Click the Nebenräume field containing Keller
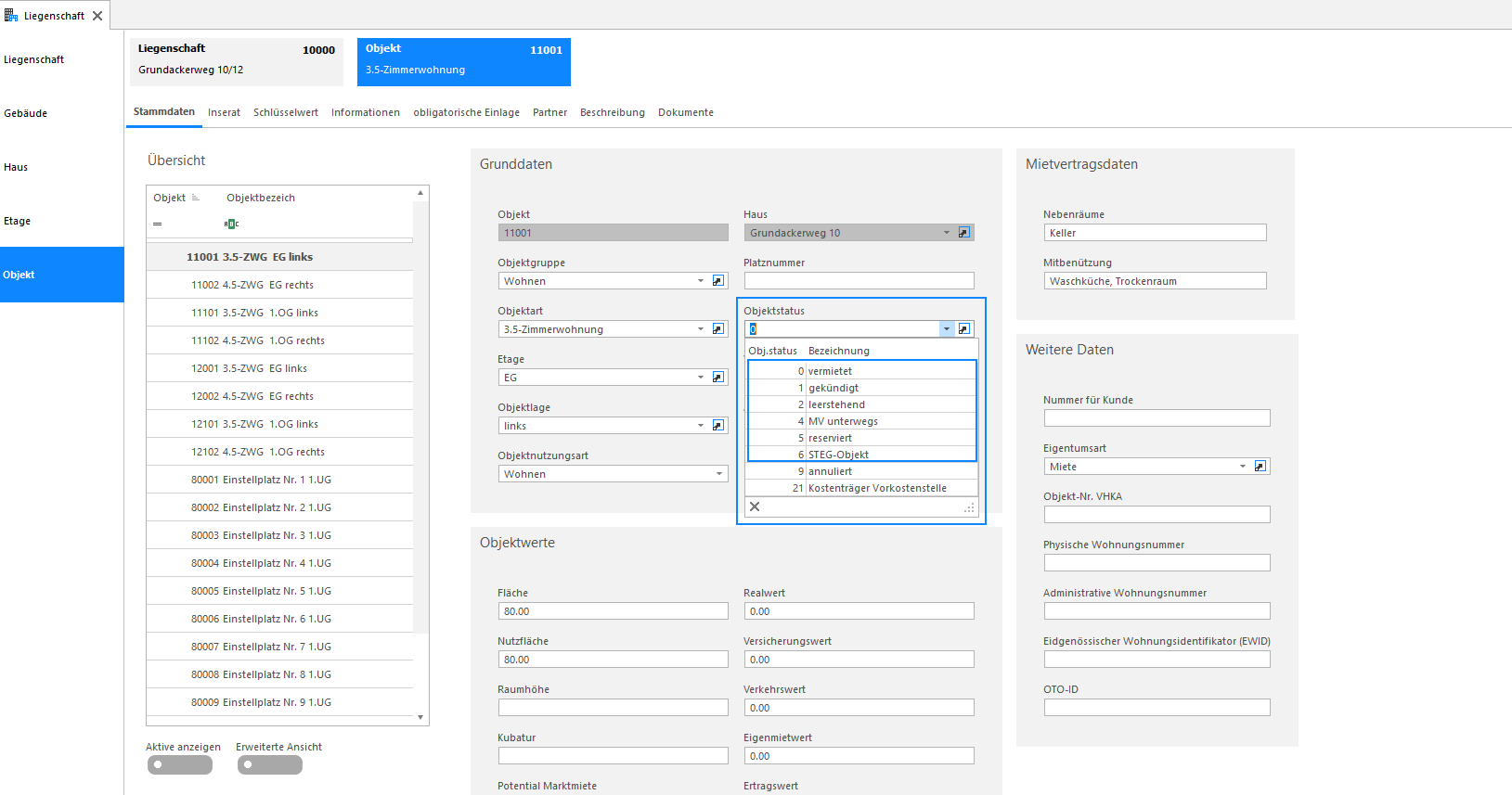Image resolution: width=1512 pixels, height=795 pixels. pyautogui.click(x=1155, y=233)
